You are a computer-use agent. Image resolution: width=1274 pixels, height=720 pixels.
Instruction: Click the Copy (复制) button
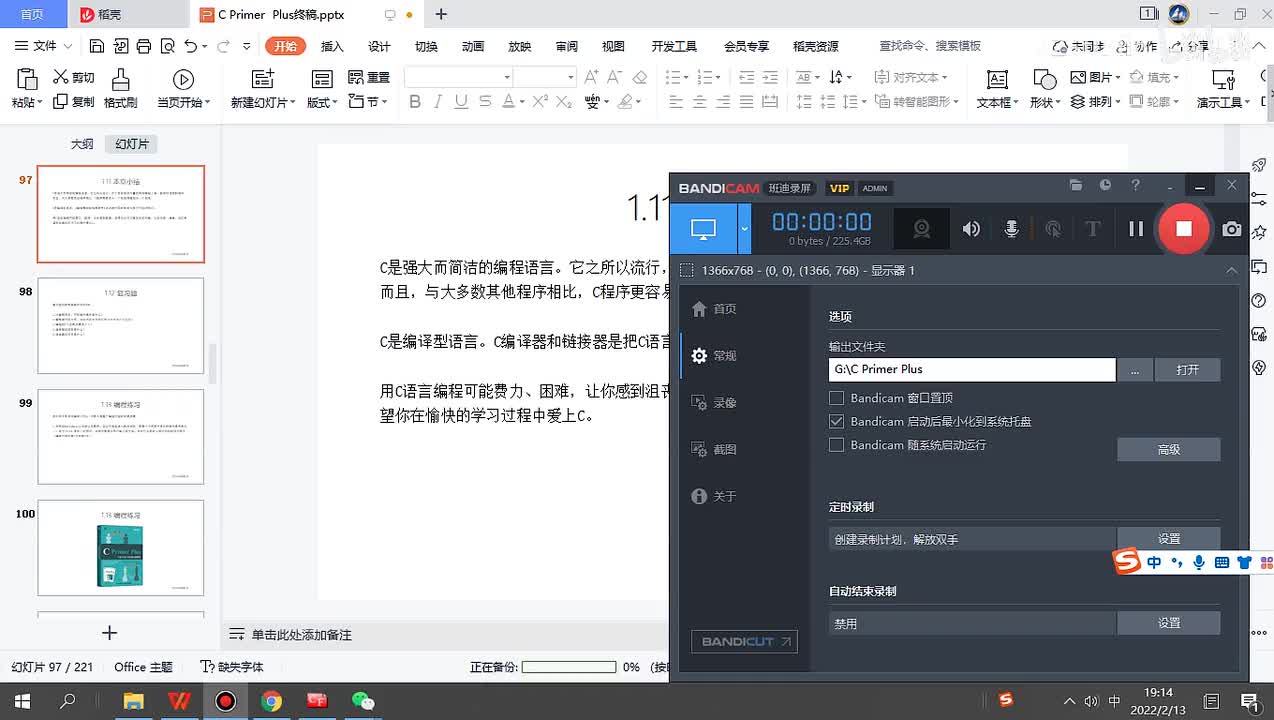(74, 101)
